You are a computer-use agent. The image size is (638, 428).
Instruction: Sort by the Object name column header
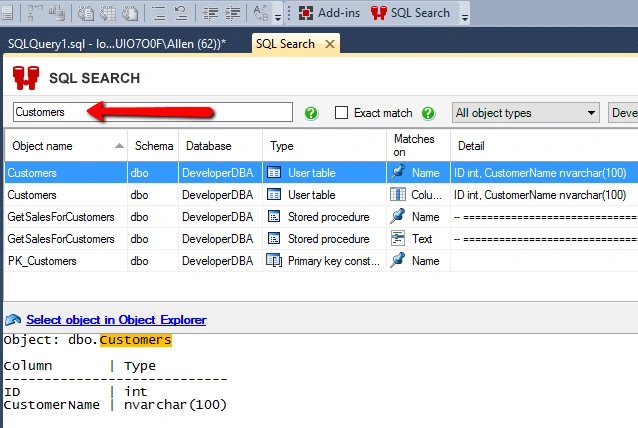tap(66, 146)
